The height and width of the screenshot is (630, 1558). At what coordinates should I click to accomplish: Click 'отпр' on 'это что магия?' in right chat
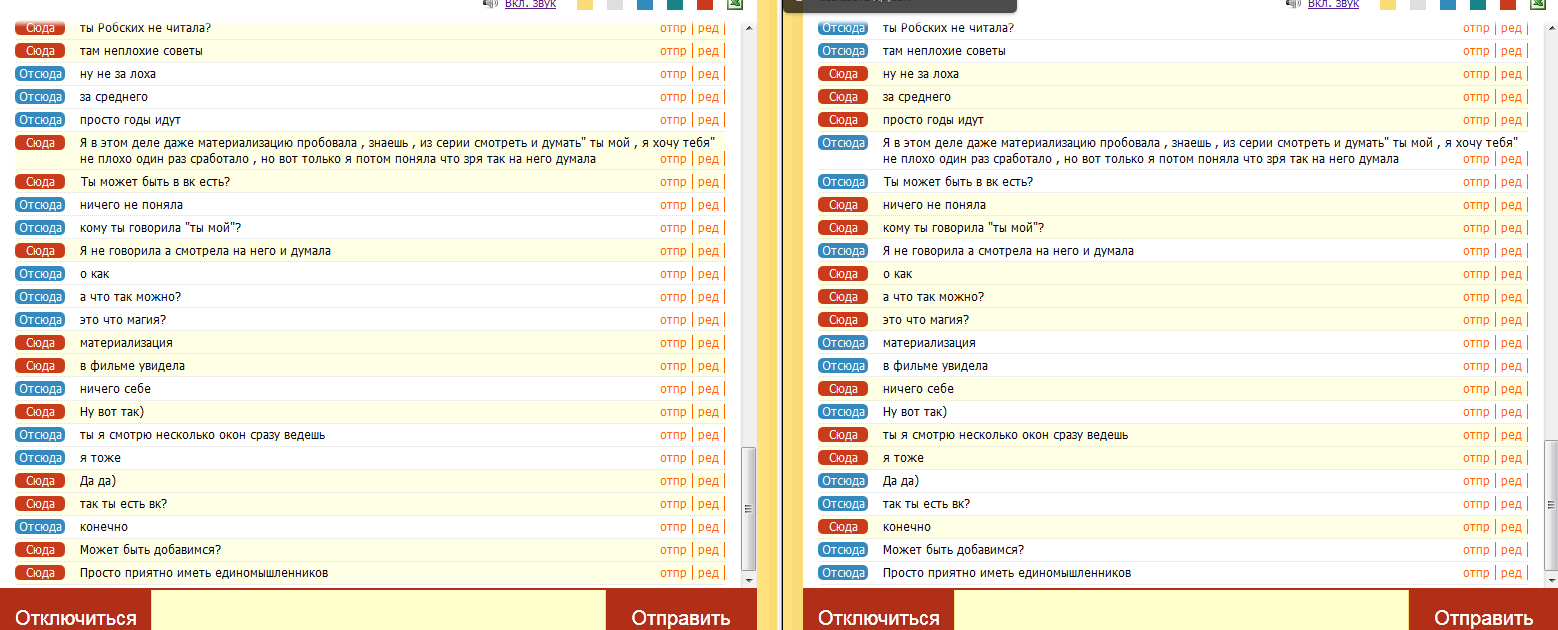(1476, 320)
